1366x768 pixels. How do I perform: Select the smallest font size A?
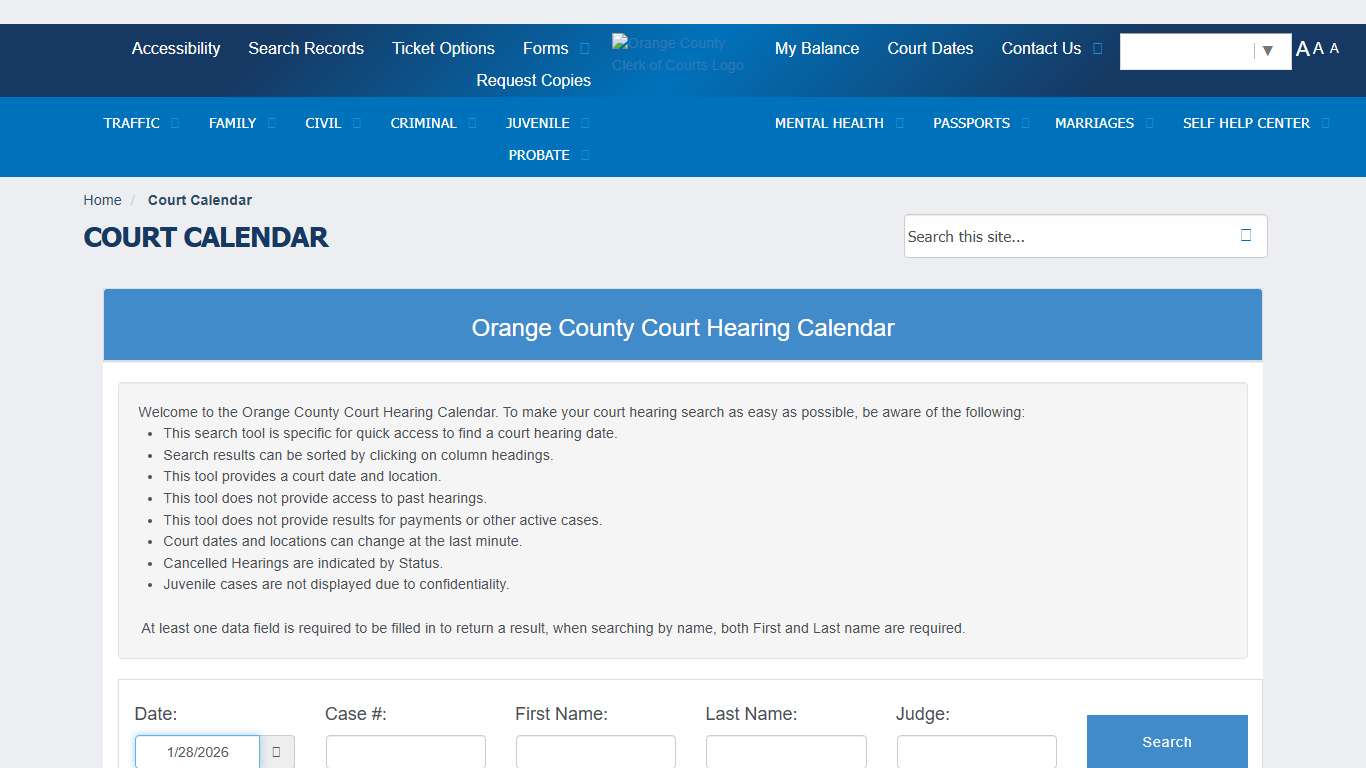(1334, 49)
